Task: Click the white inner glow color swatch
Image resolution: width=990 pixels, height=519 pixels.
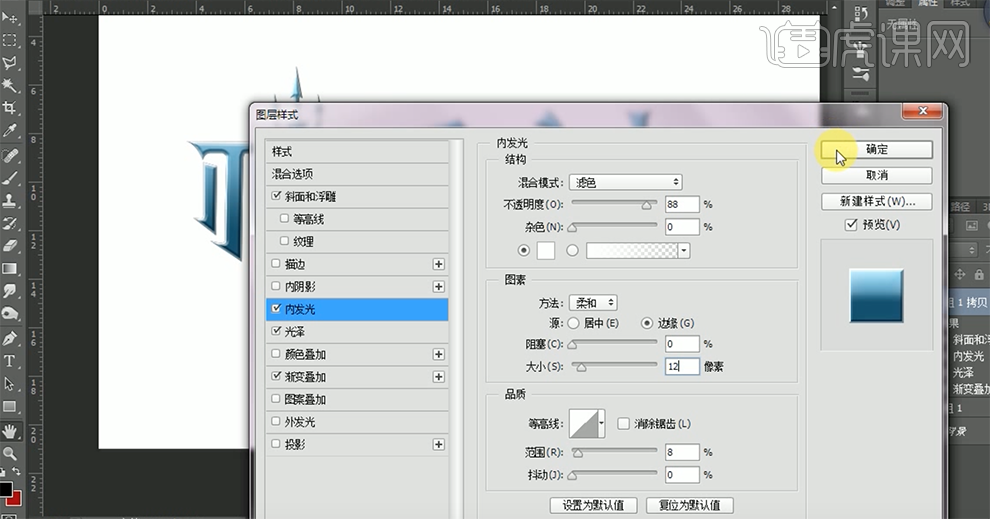Action: click(x=546, y=251)
